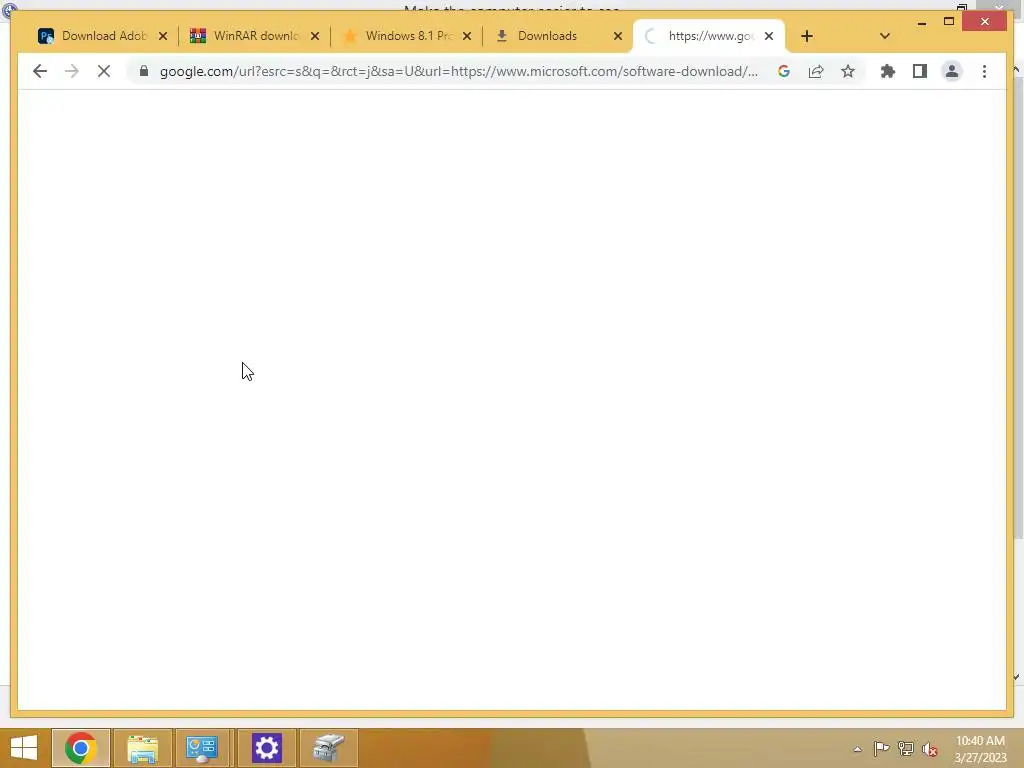Screen dimensions: 1024x768
Task: Stop loading the current page
Action: point(104,71)
